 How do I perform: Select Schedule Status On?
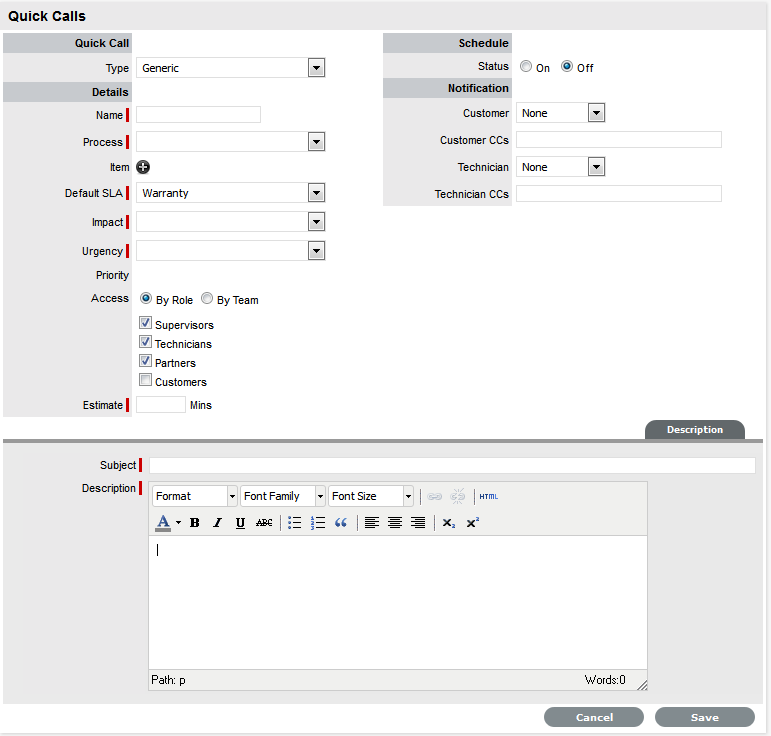click(x=526, y=66)
